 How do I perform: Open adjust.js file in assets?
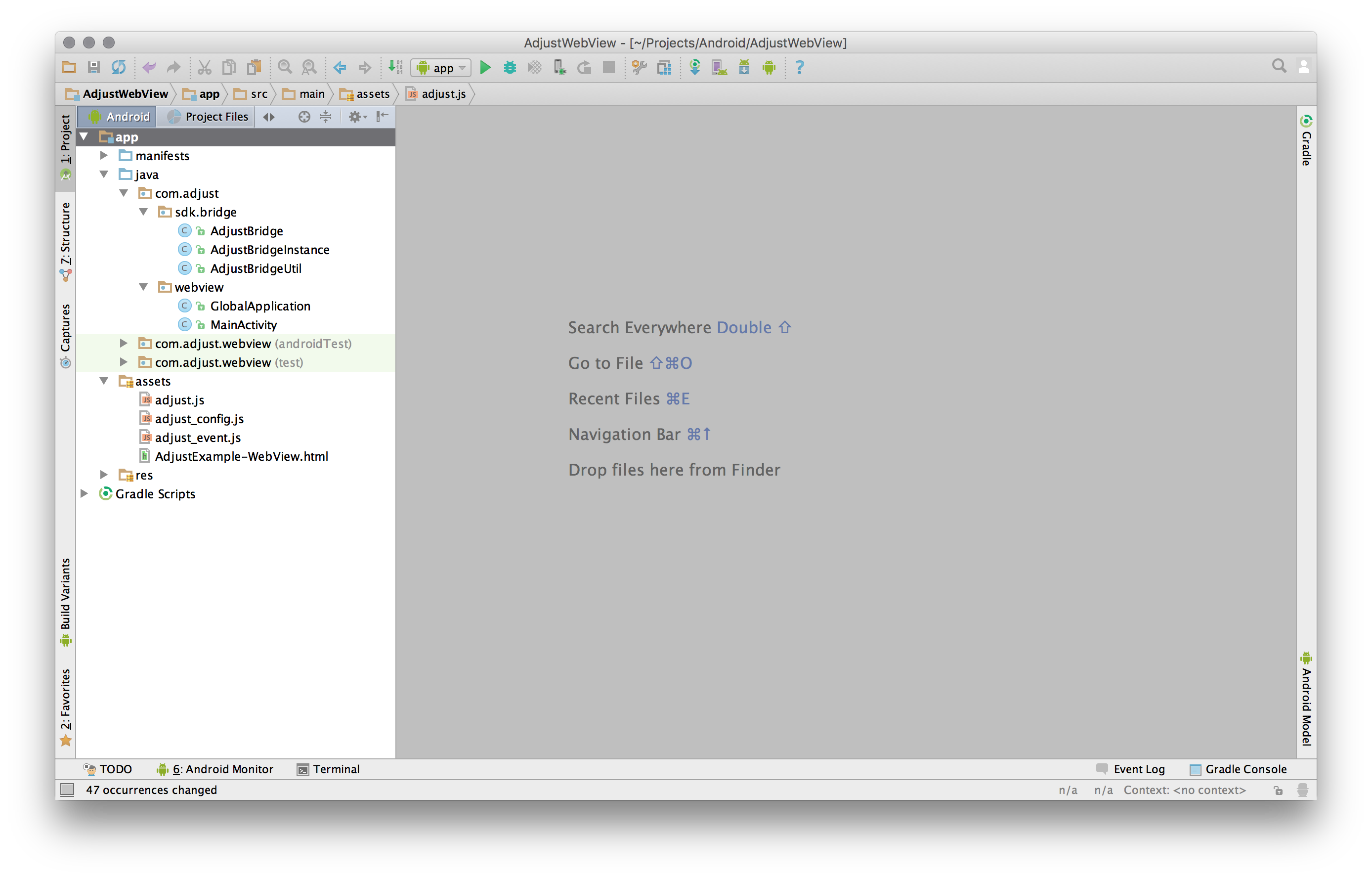tap(179, 400)
